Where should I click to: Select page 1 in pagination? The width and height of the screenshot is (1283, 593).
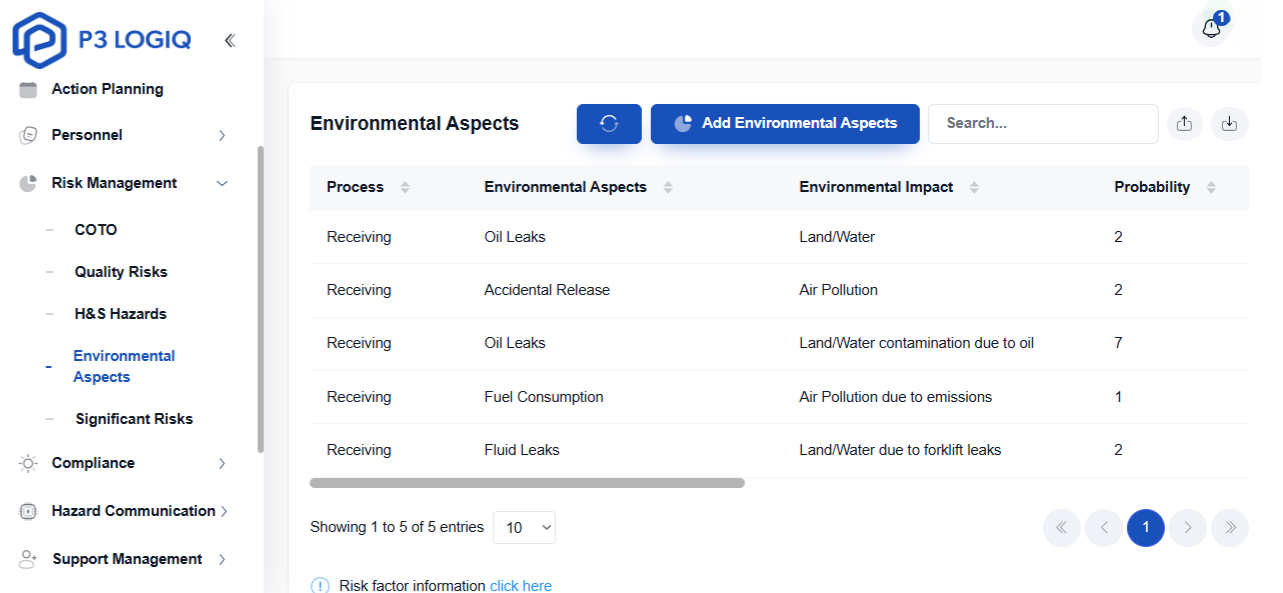(x=1146, y=527)
